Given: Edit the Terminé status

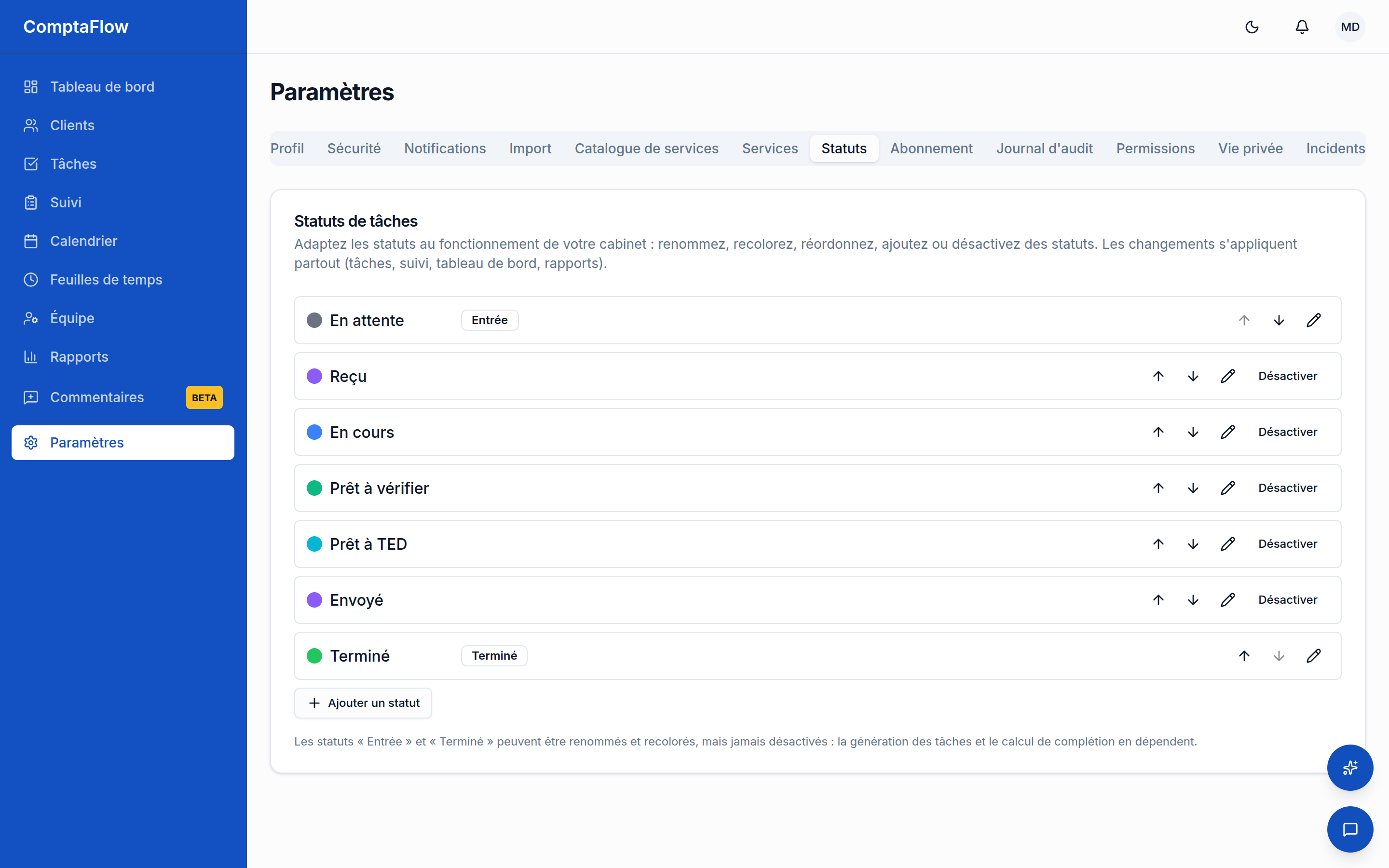Looking at the screenshot, I should pos(1313,656).
